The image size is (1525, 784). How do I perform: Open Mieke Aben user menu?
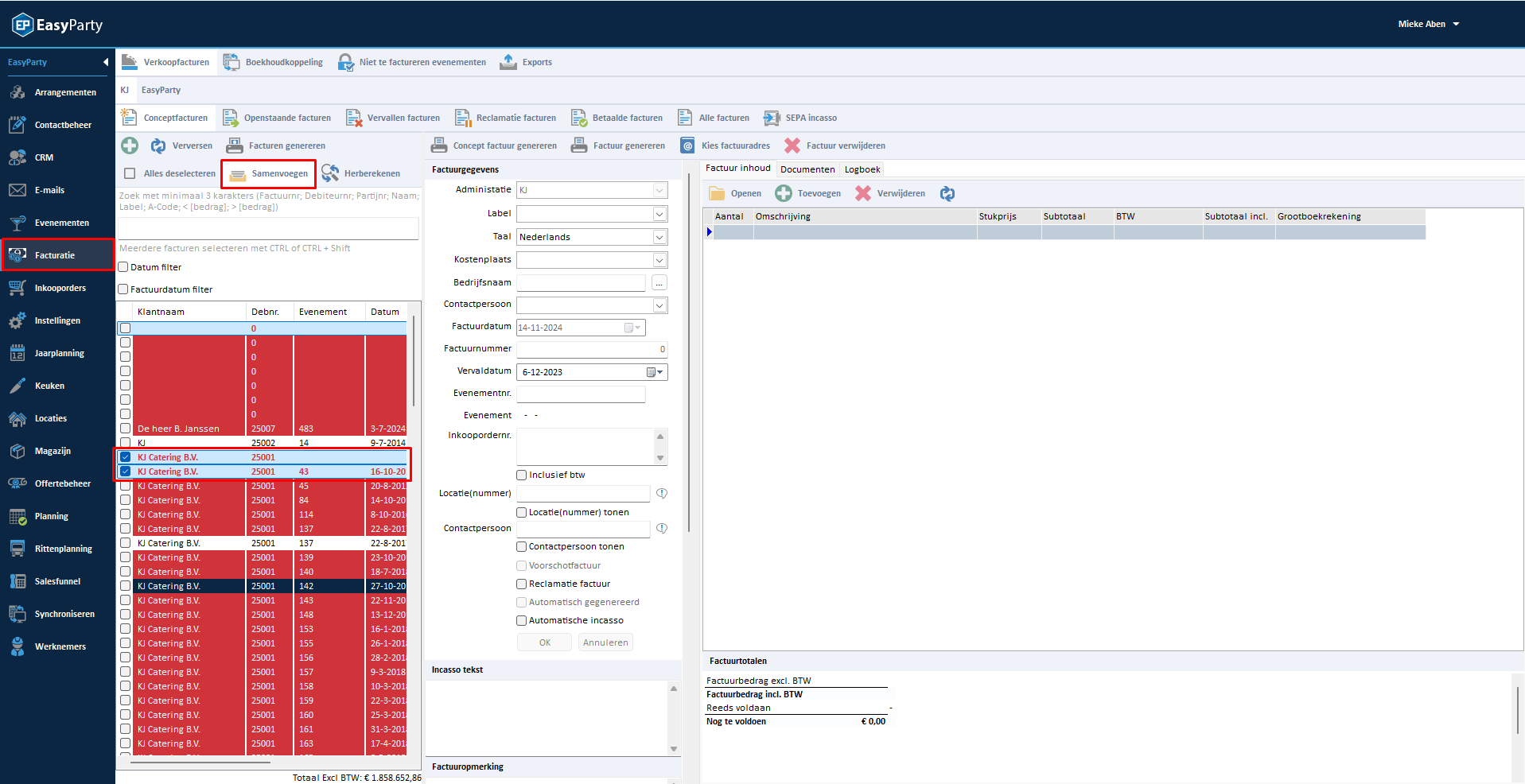tap(1429, 24)
